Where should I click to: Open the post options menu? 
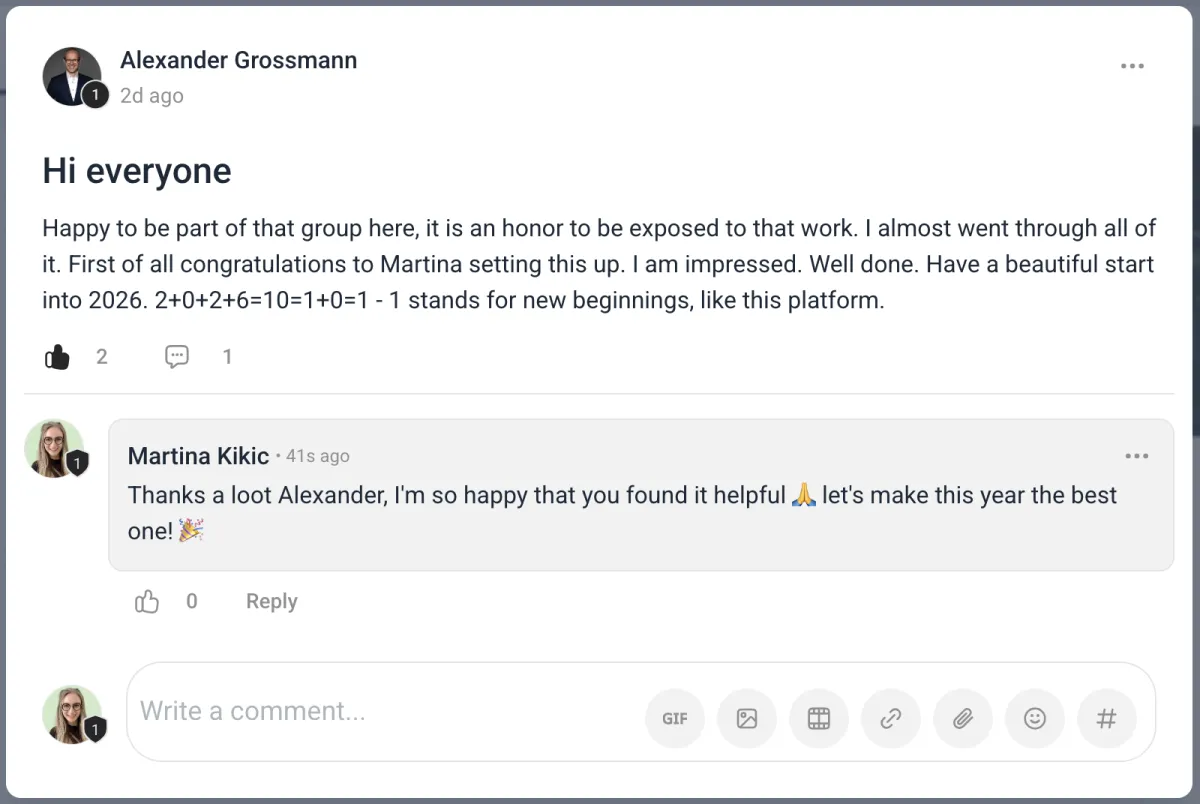click(x=1132, y=65)
